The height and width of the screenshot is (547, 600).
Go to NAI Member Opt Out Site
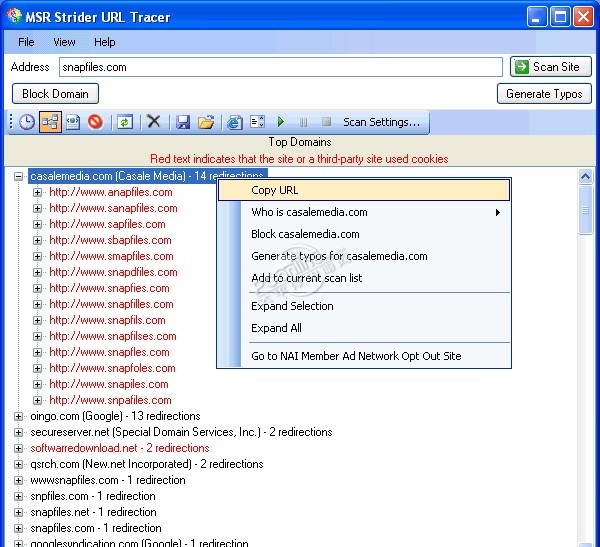pos(364,356)
